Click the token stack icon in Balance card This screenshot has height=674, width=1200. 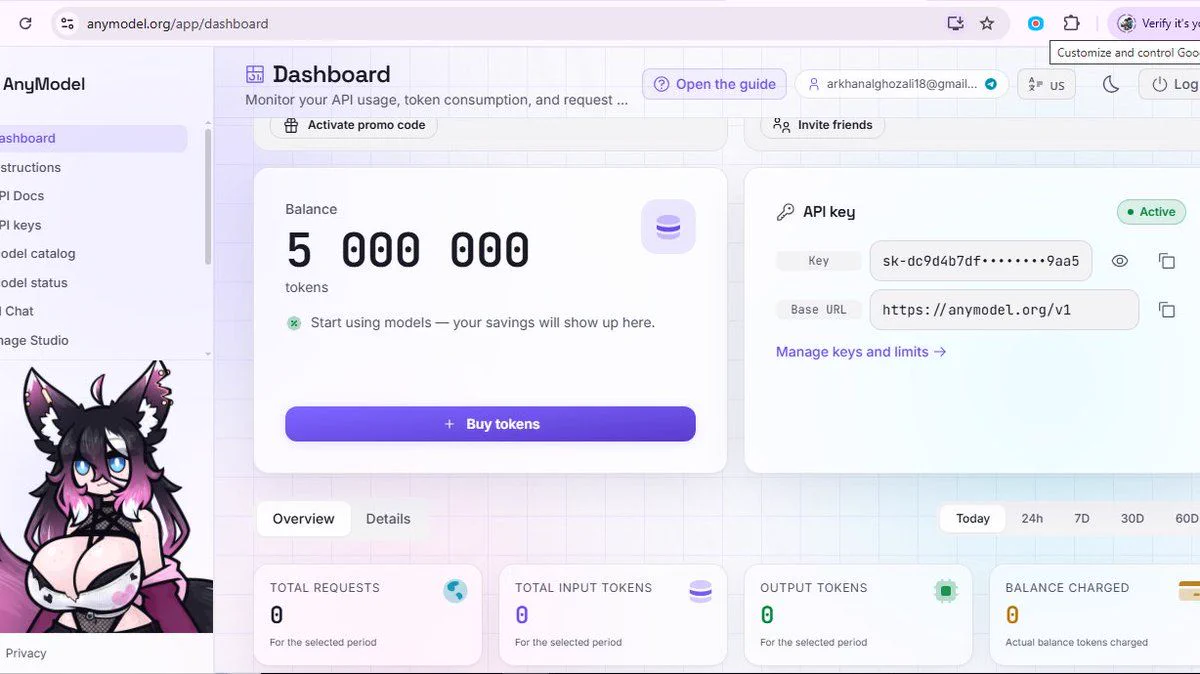click(668, 227)
